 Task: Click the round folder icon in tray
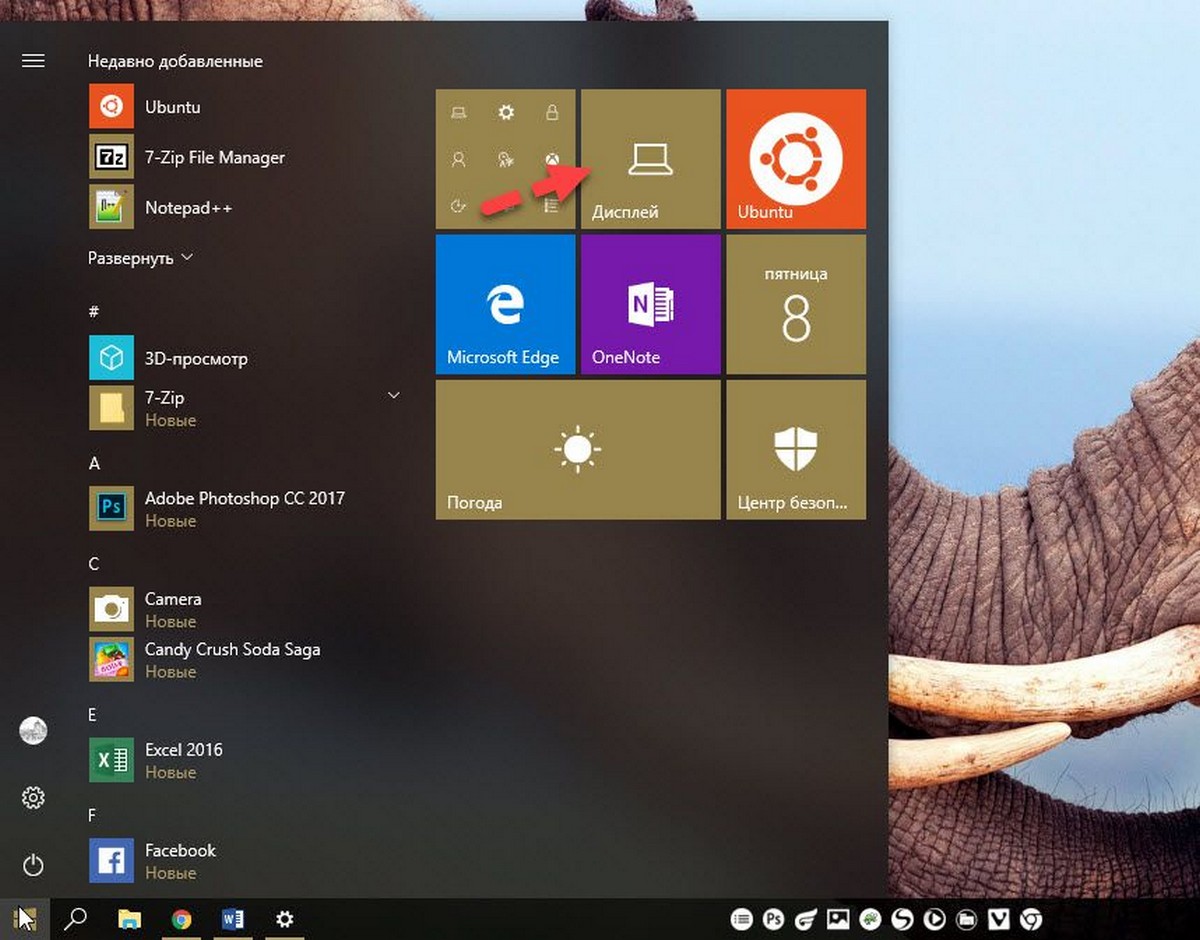click(x=966, y=918)
